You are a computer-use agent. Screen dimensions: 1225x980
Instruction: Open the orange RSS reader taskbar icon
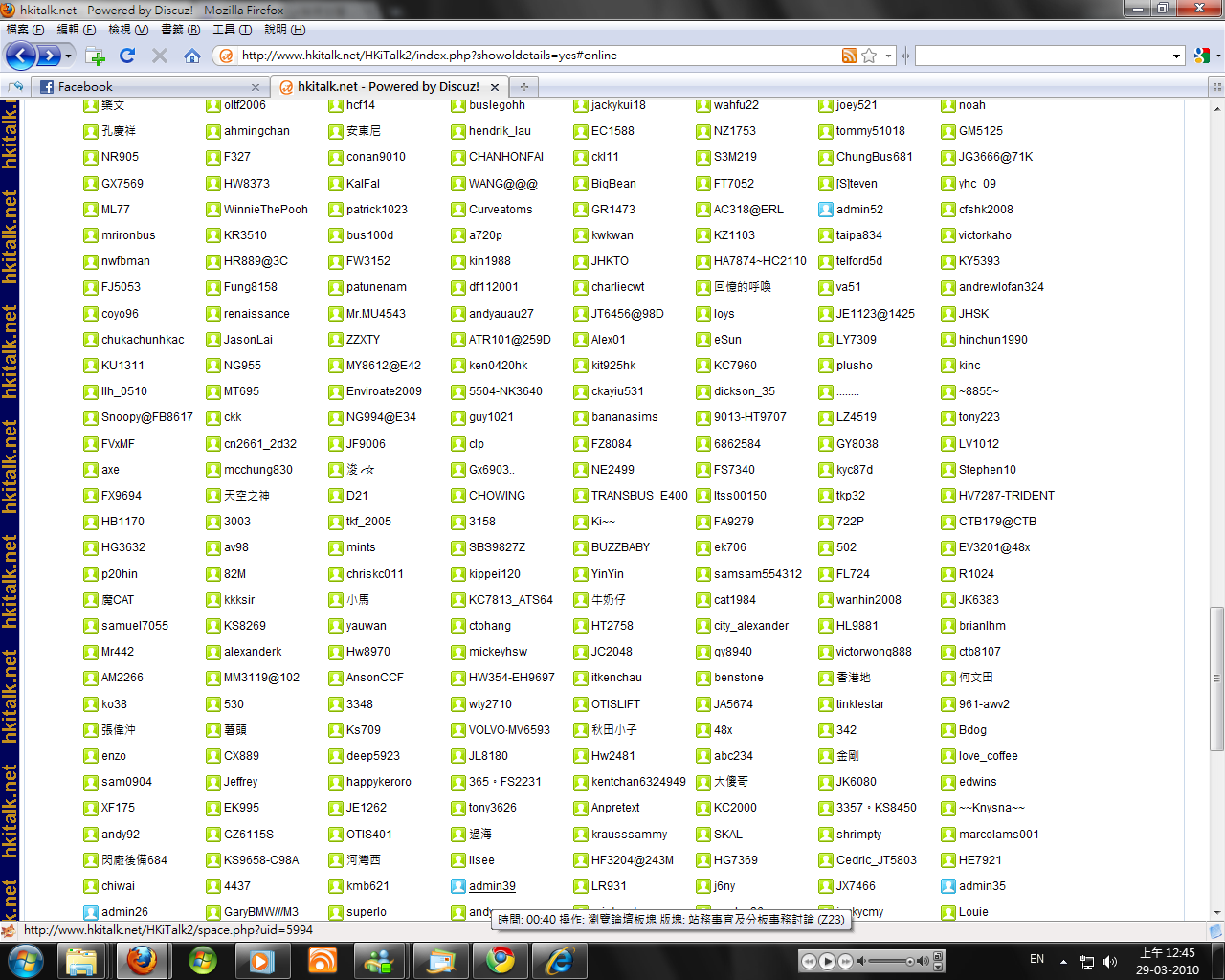coord(322,960)
